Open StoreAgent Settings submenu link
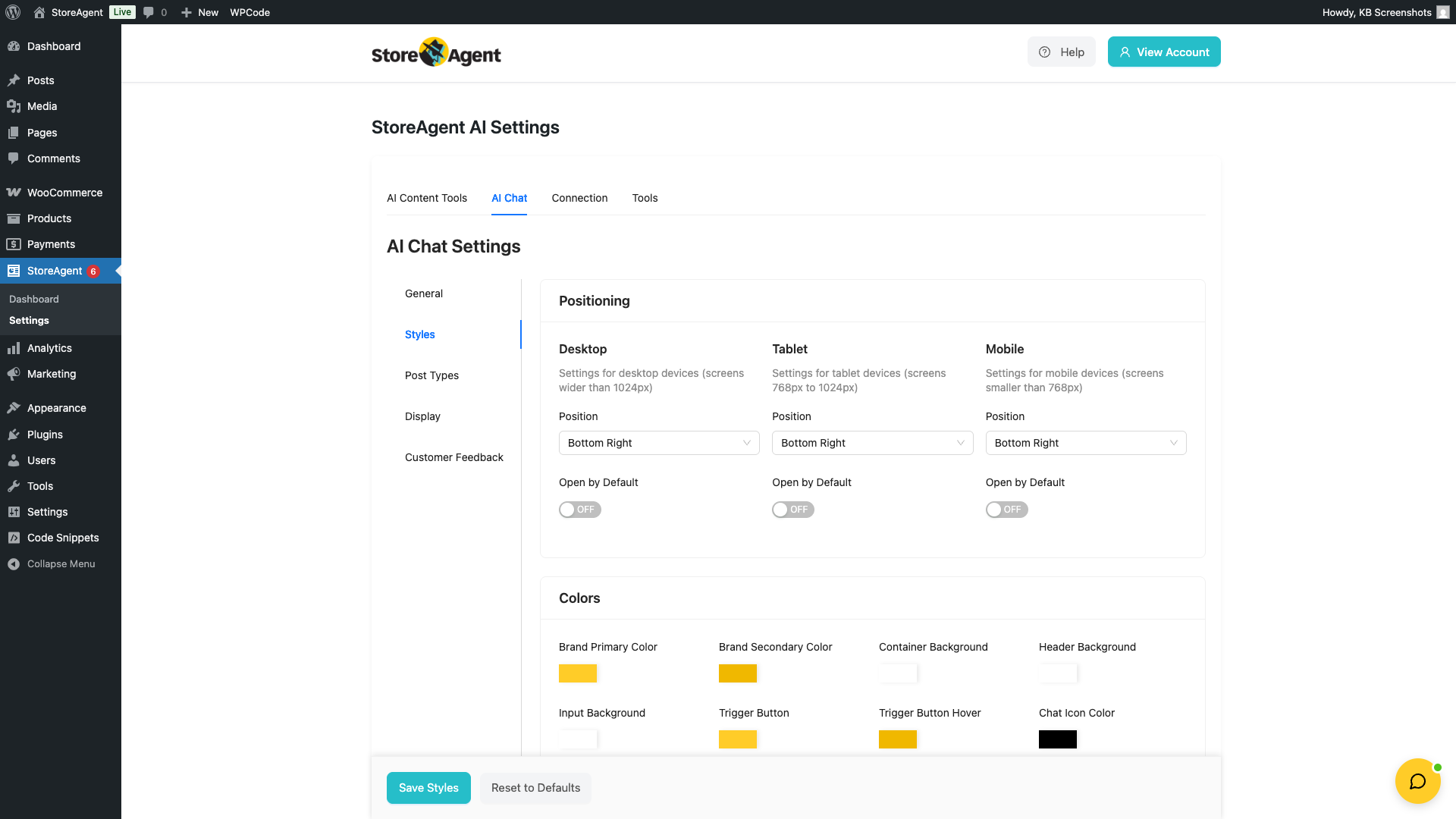The image size is (1456, 819). 29,320
